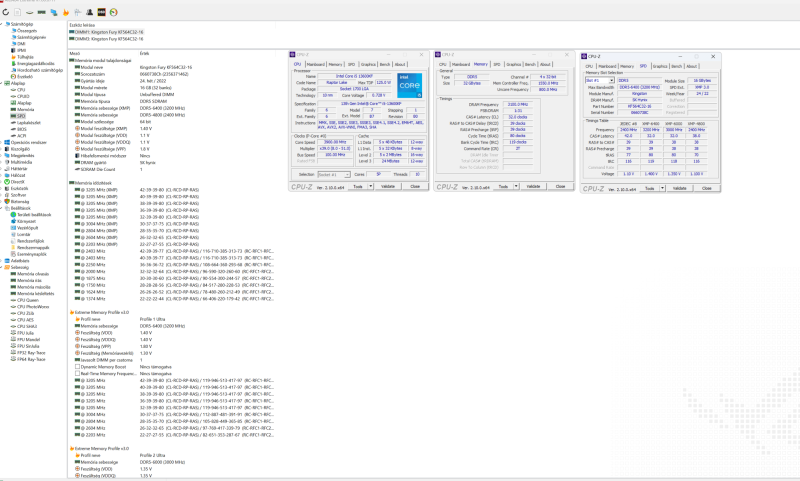Click the Mező column header
This screenshot has width=800, height=481.
(74, 53)
